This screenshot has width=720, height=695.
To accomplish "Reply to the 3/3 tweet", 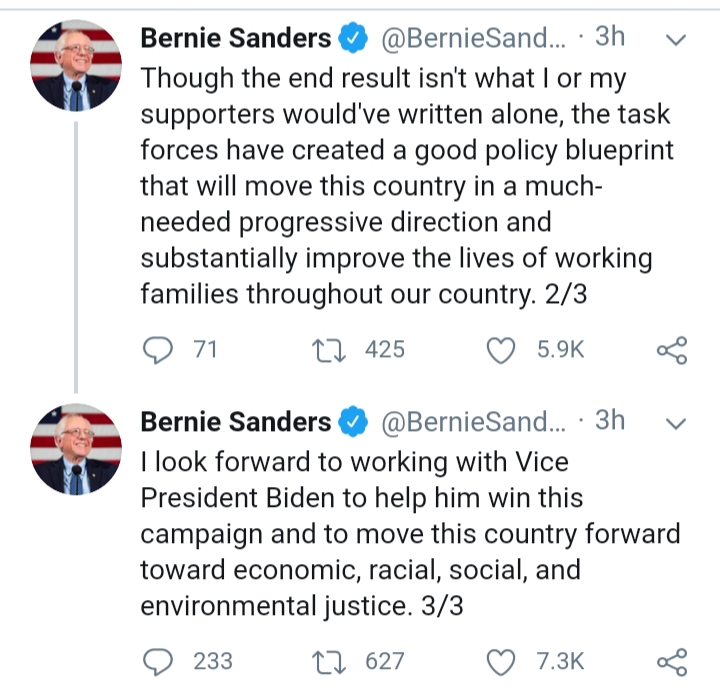I will tap(160, 661).
